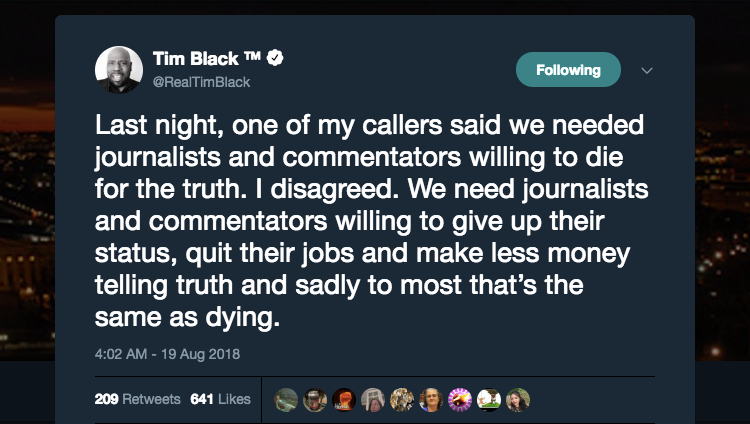Click the @RealTimBlack handle
Image resolution: width=750 pixels, height=424 pixels.
(x=201, y=82)
